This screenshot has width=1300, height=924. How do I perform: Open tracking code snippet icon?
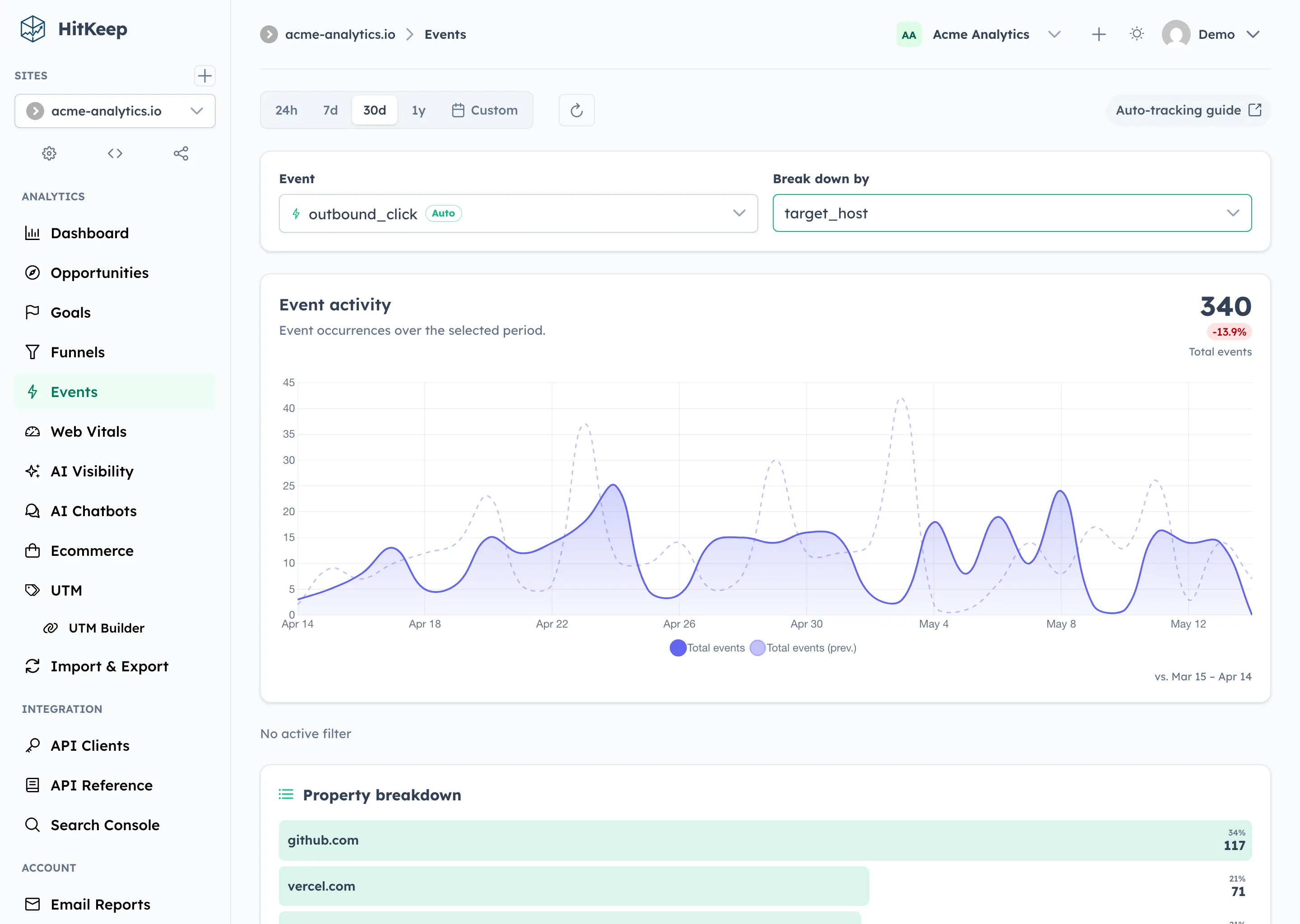pos(115,153)
